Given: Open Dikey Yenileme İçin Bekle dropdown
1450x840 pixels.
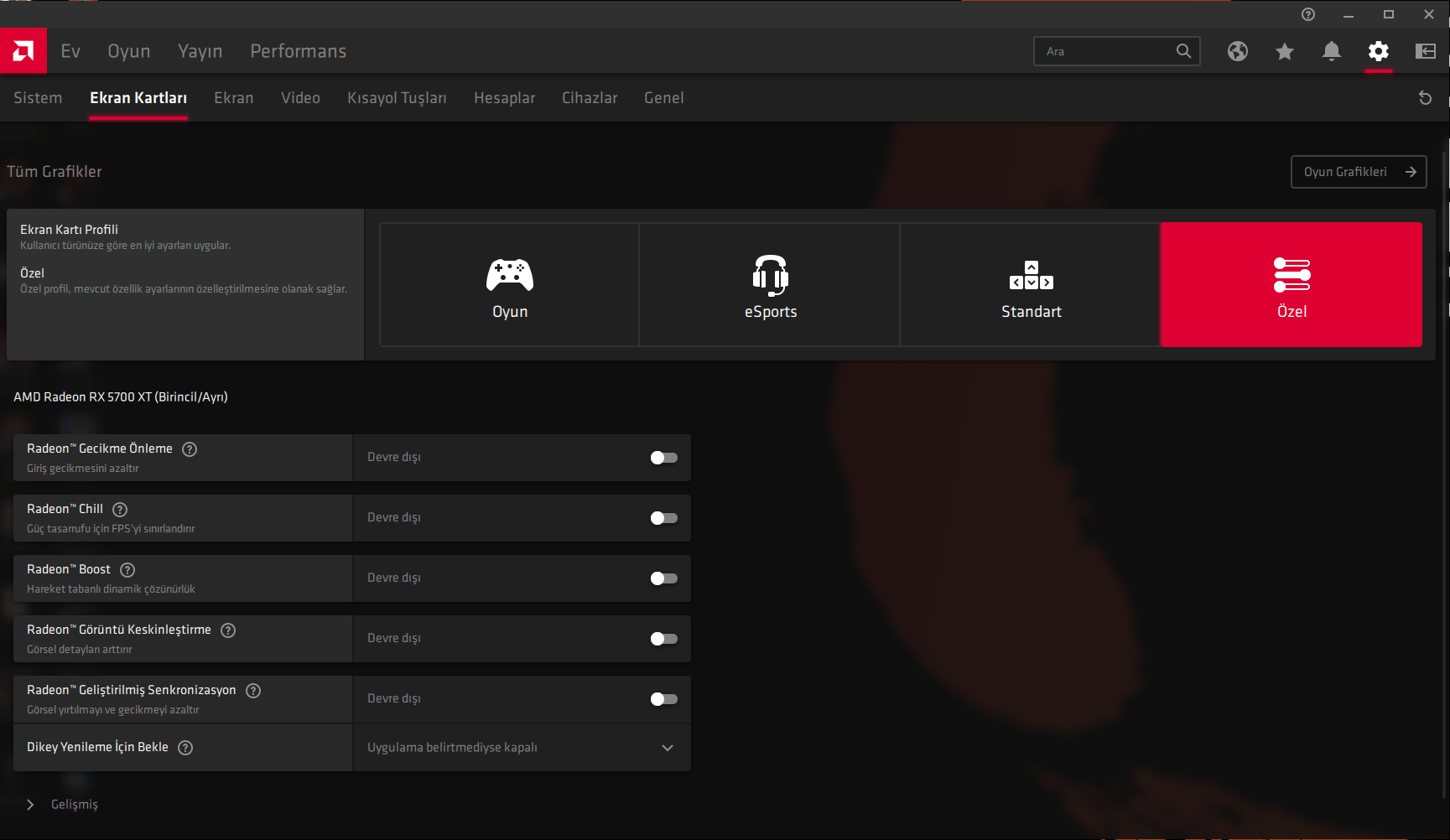Looking at the screenshot, I should click(522, 748).
